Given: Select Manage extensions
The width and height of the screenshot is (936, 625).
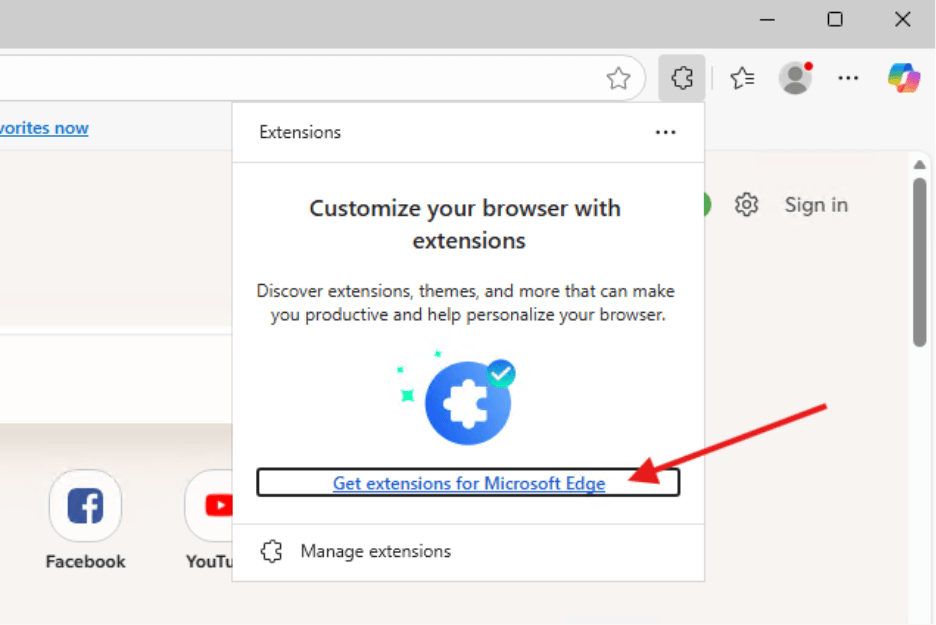Looking at the screenshot, I should pos(375,551).
